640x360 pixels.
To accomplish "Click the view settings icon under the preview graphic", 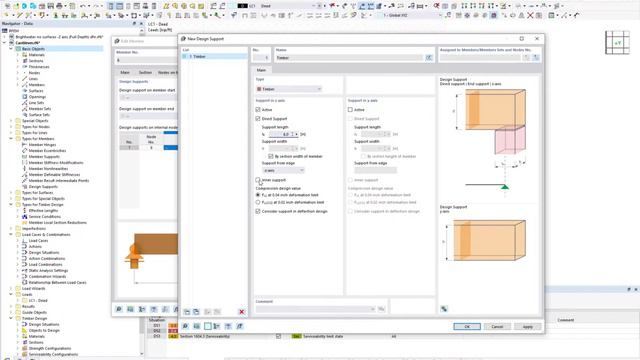I will 444,309.
